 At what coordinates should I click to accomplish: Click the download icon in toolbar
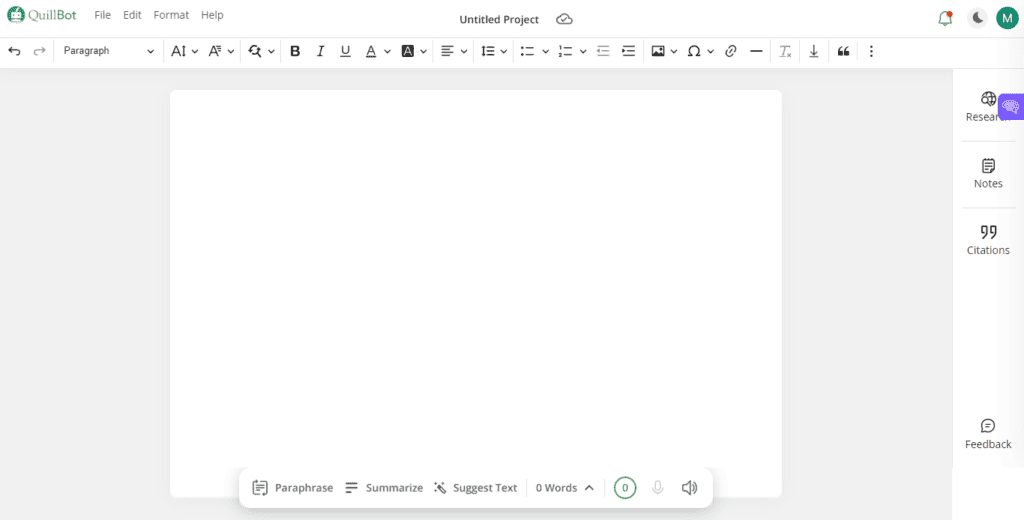click(x=814, y=51)
